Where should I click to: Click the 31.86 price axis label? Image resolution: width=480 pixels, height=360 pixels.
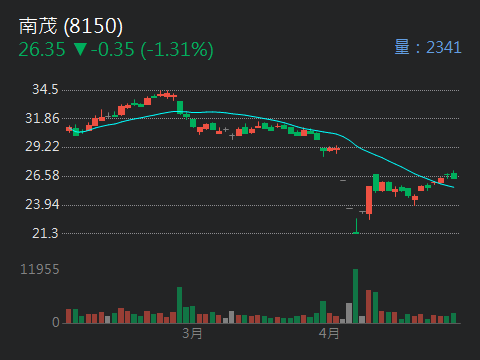(42, 118)
